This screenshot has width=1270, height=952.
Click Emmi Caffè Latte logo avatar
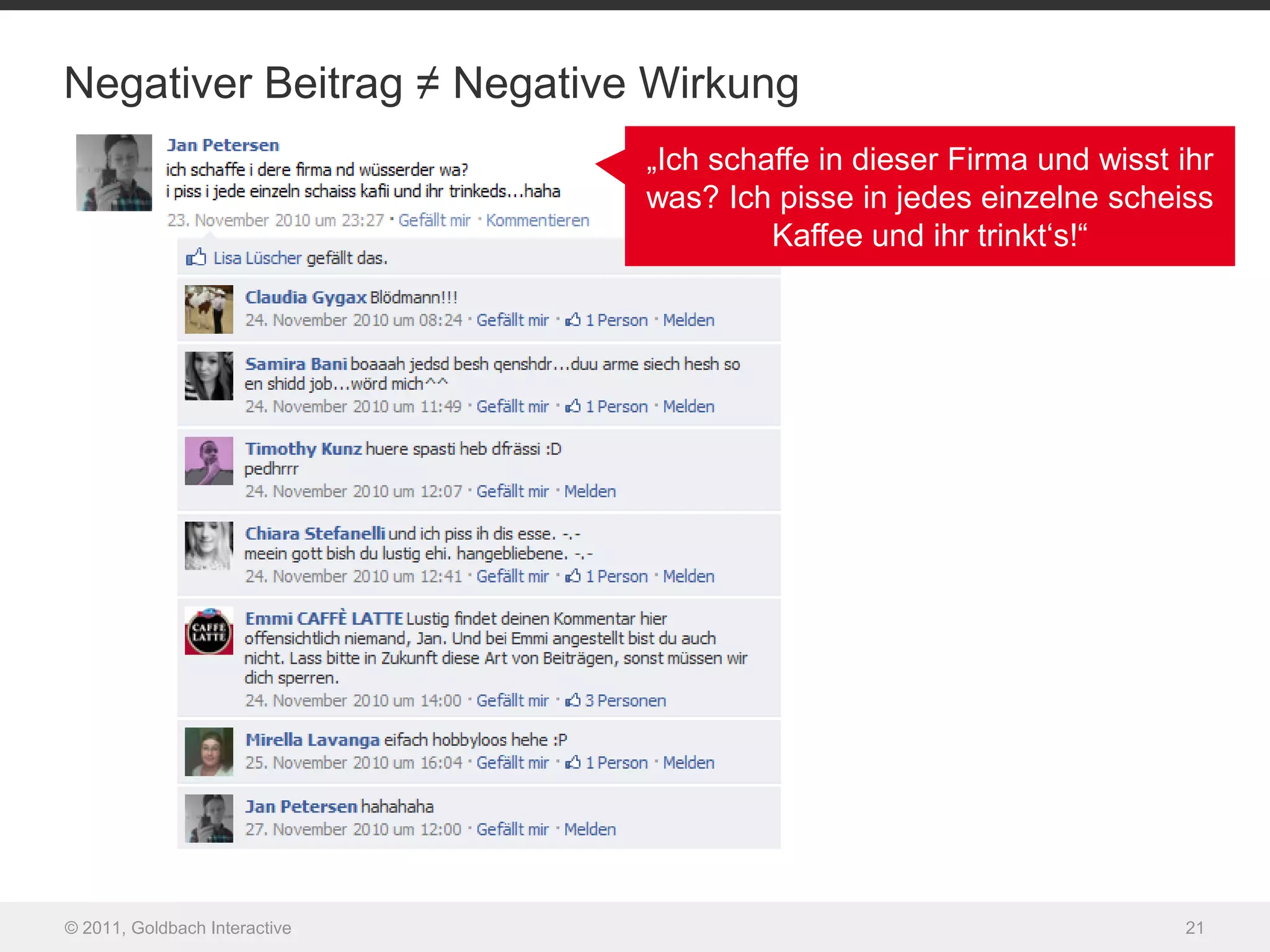click(x=209, y=630)
